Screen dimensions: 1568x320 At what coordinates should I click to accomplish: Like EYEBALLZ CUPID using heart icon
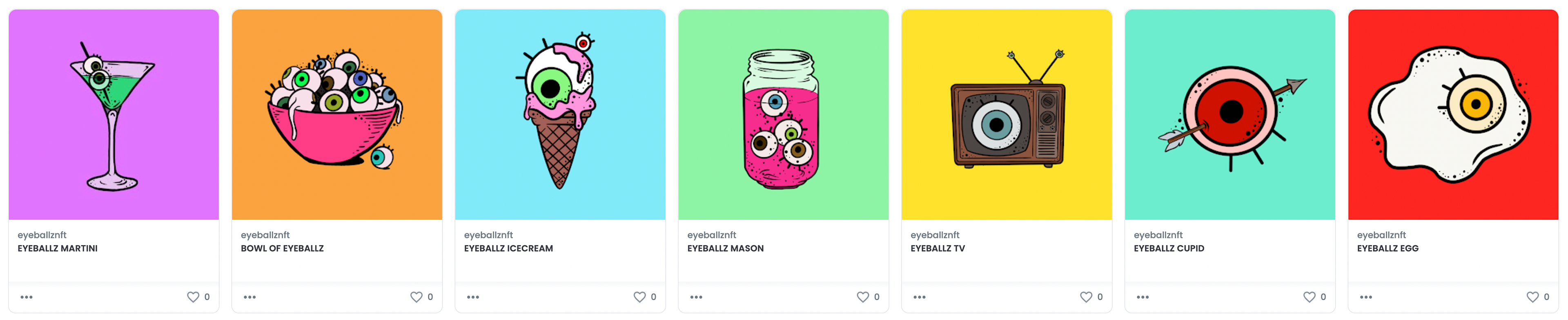[x=1309, y=297]
